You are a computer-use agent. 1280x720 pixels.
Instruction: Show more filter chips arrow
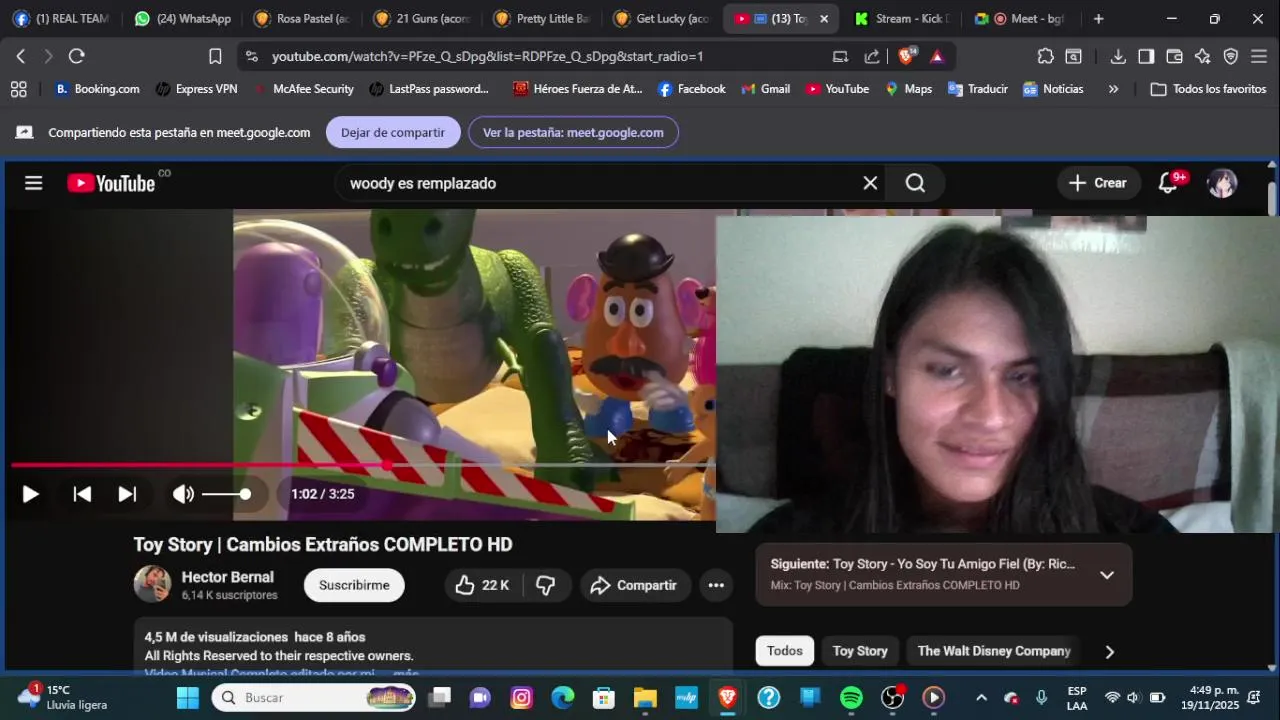(1110, 652)
